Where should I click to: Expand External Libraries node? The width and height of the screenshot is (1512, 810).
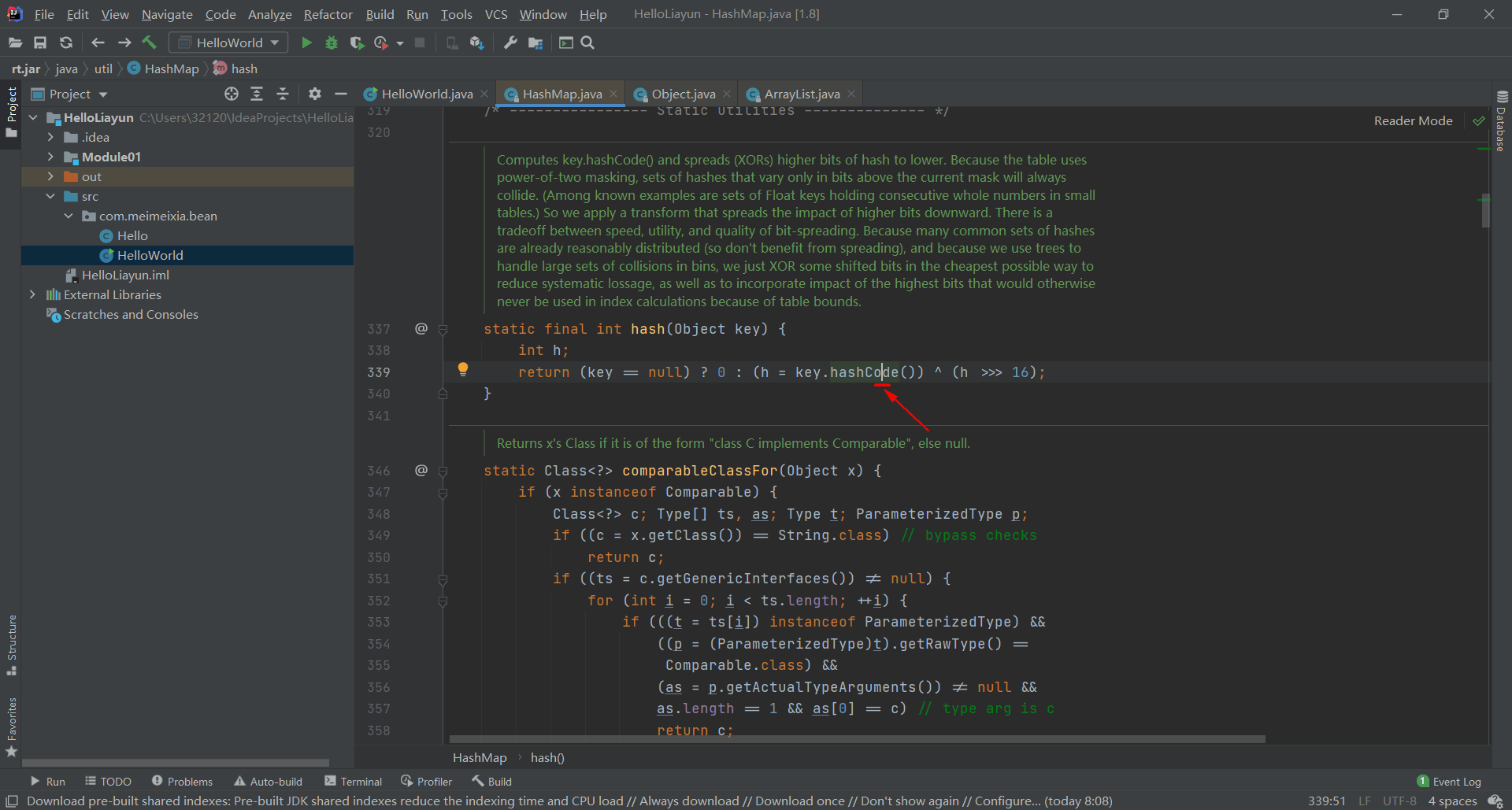[x=32, y=294]
